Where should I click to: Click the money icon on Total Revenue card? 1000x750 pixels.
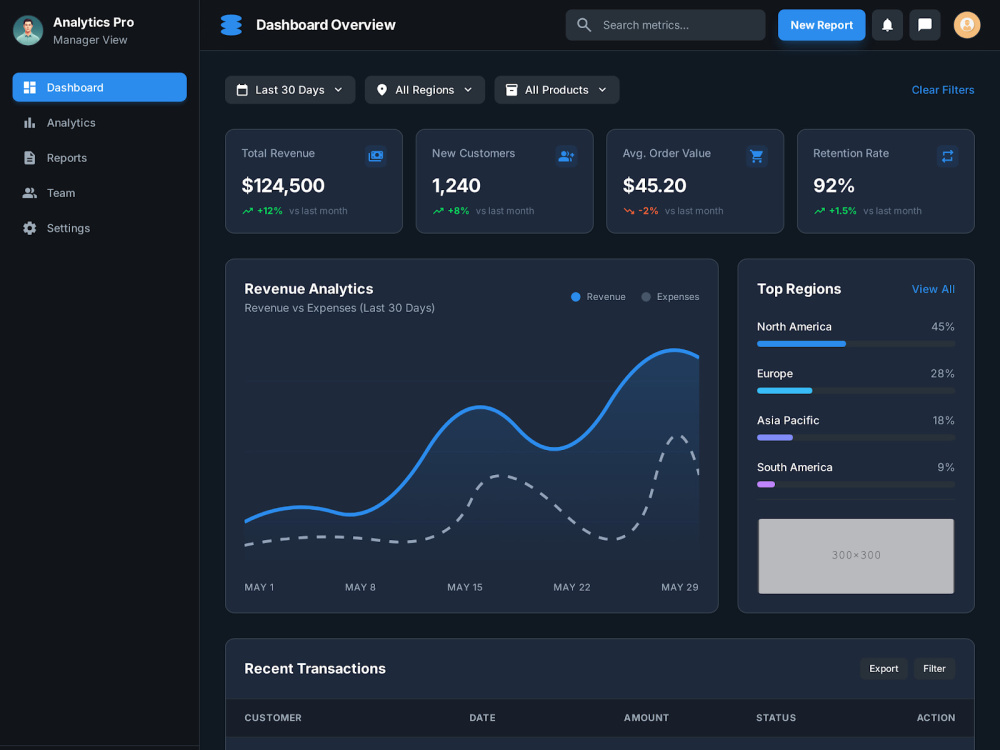tap(376, 156)
